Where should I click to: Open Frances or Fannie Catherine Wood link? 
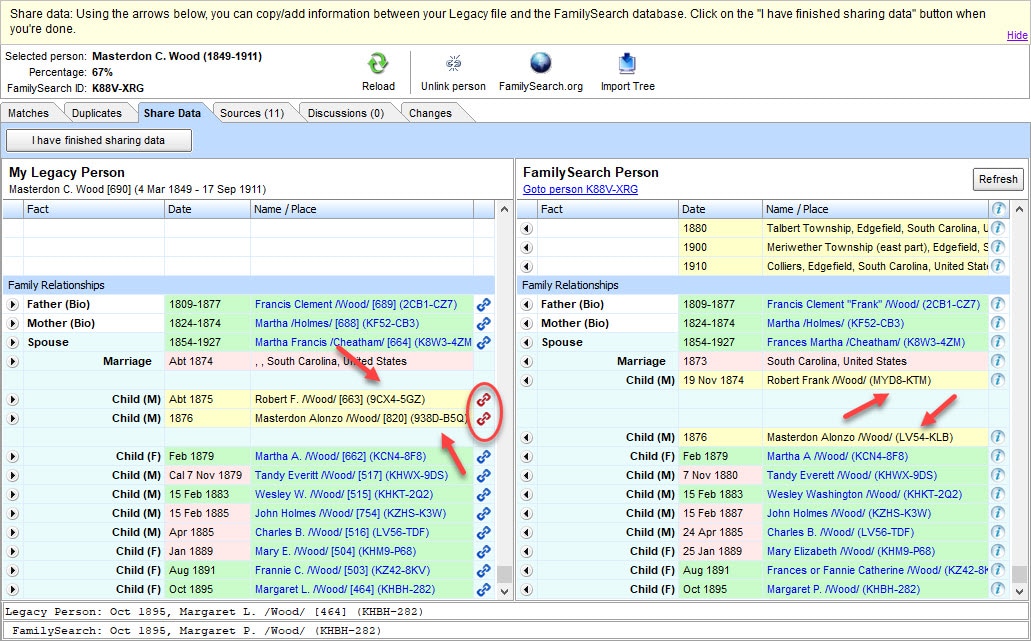[877, 571]
